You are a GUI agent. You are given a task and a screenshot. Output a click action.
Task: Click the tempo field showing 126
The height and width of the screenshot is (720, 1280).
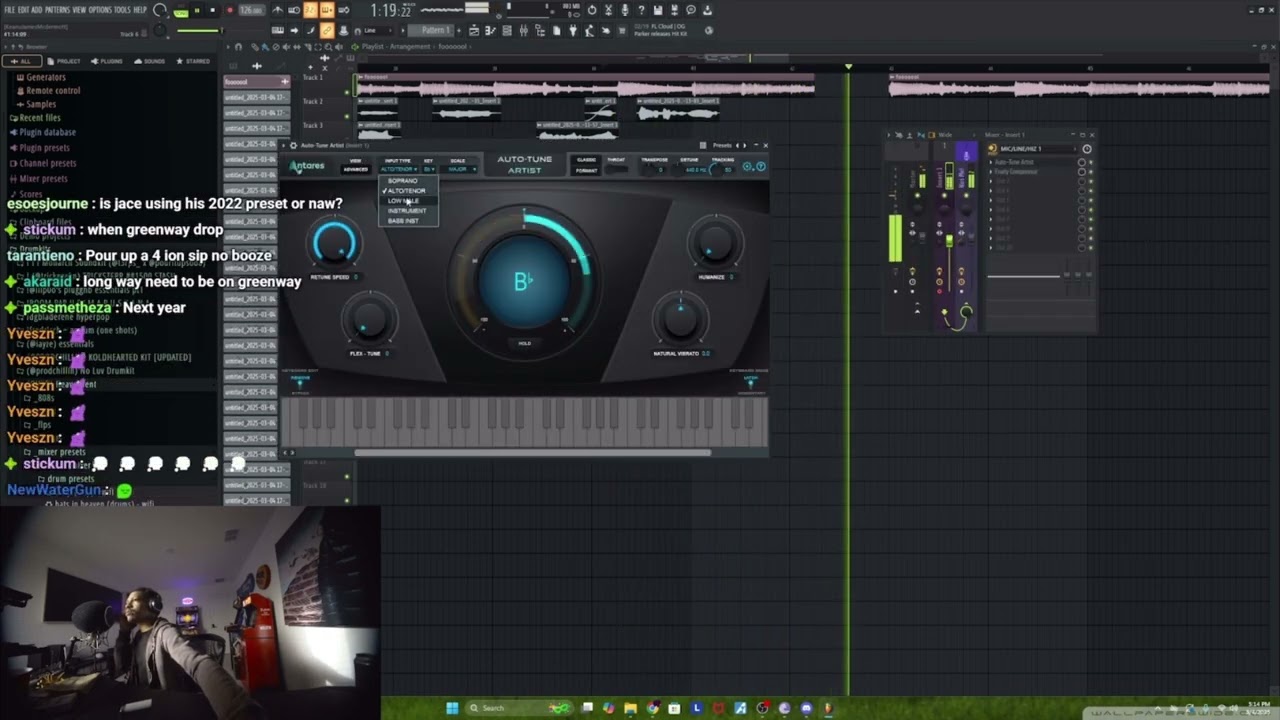(251, 10)
